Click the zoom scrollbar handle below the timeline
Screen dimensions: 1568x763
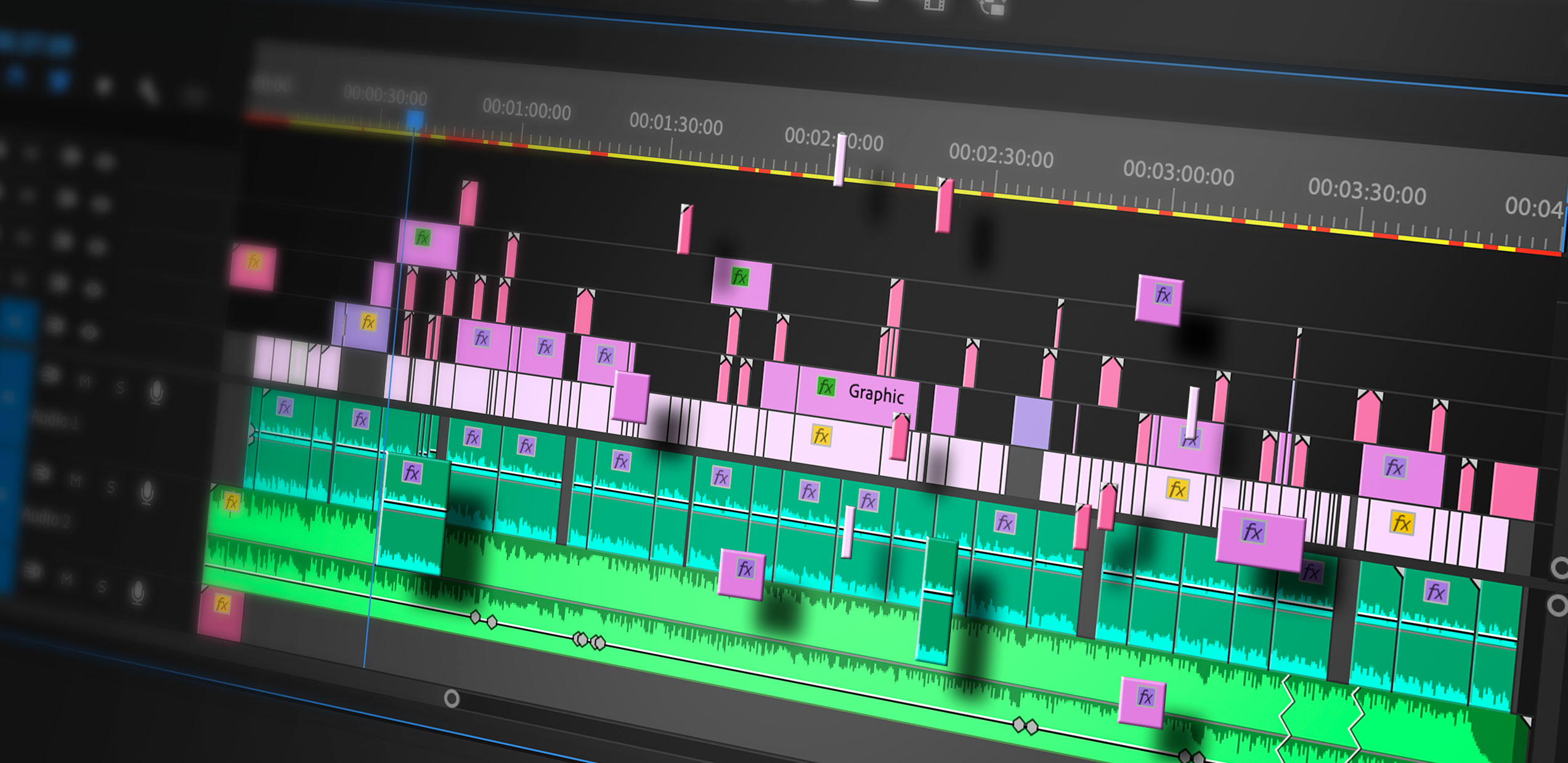tap(452, 698)
